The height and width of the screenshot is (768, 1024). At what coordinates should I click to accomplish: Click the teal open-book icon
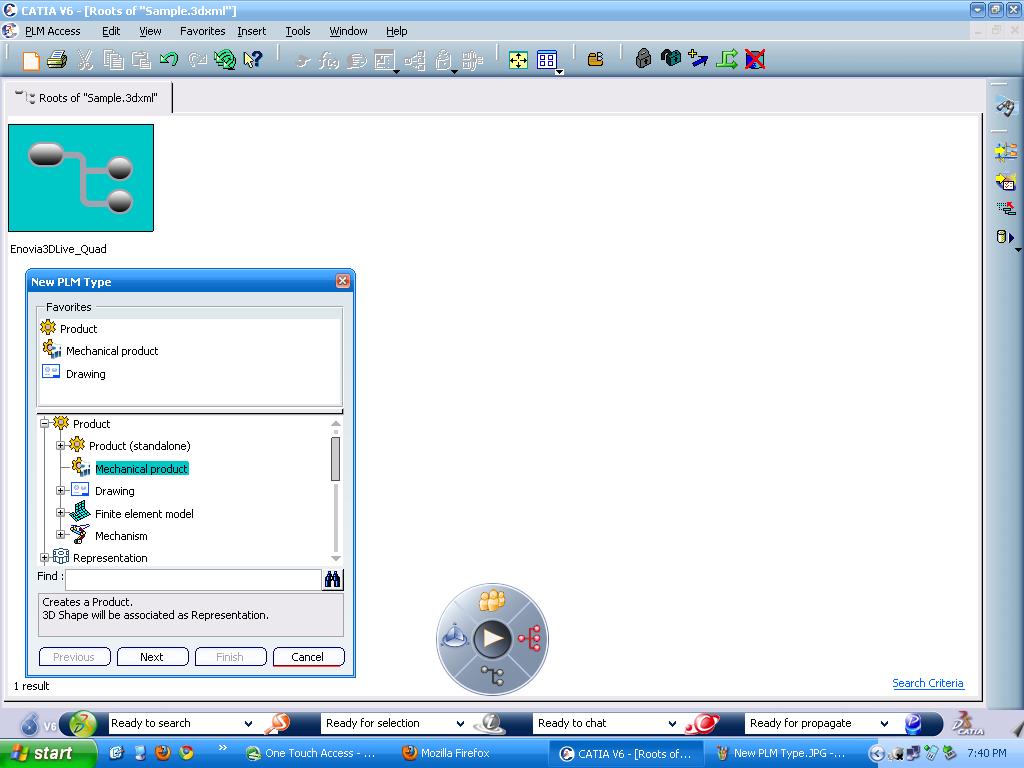671,59
